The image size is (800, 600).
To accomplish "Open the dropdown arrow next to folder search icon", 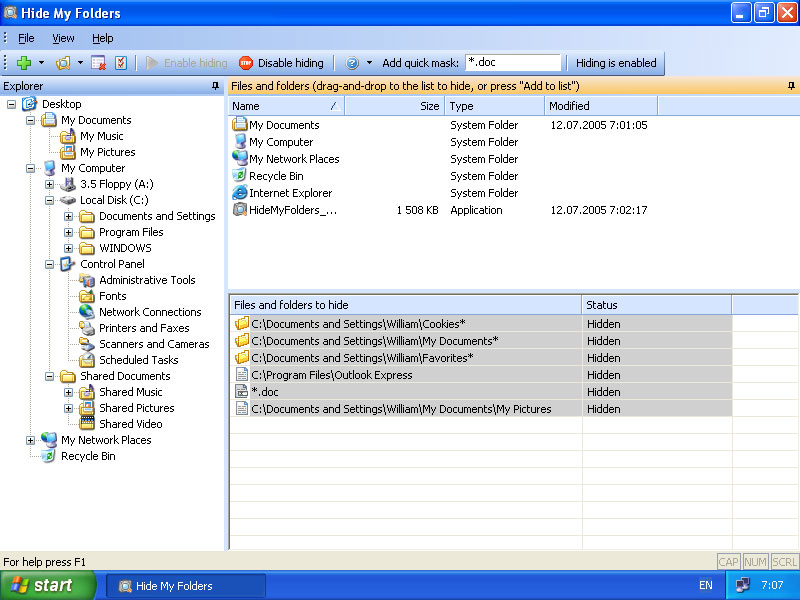I will (80, 63).
